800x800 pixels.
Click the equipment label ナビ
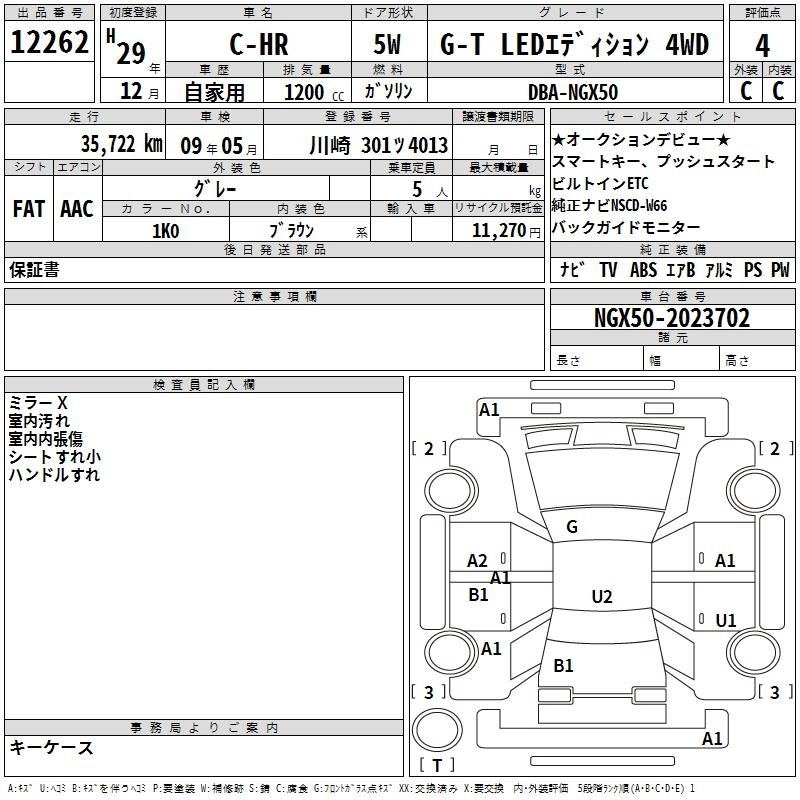[571, 269]
